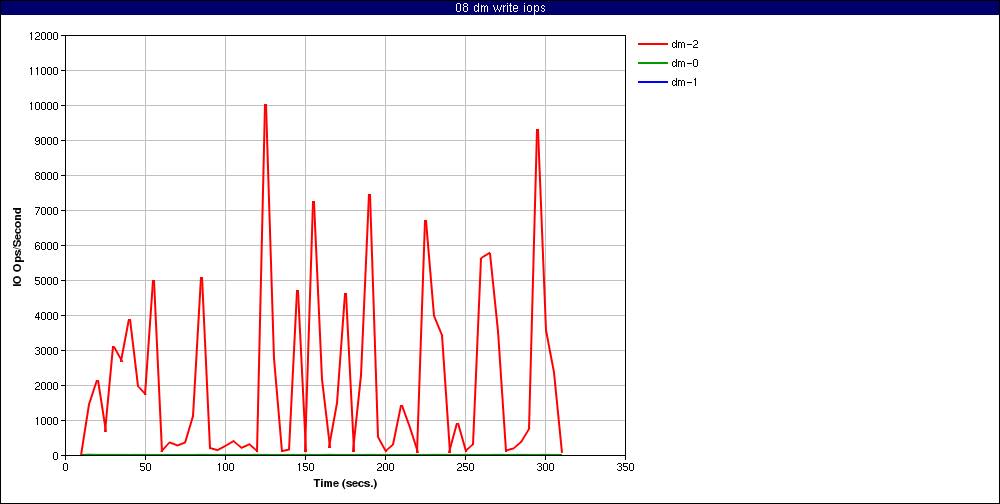Click the dm-0 legend label

pos(686,63)
